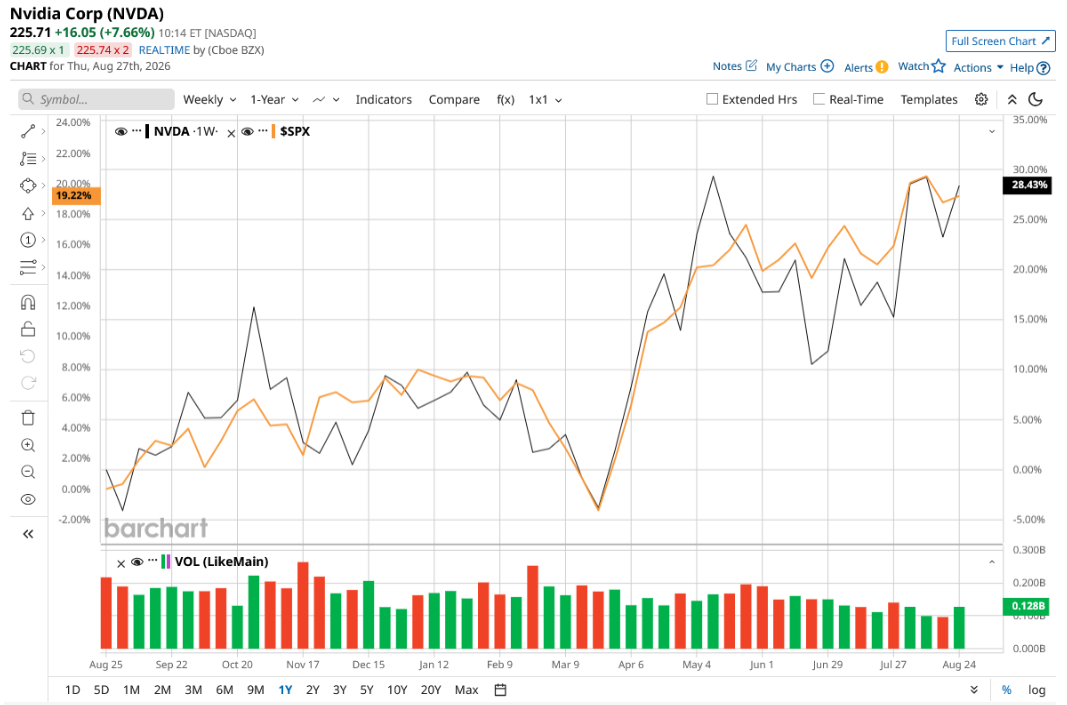The height and width of the screenshot is (705, 1067).
Task: Enable the Extended Hrs checkbox
Action: (712, 99)
